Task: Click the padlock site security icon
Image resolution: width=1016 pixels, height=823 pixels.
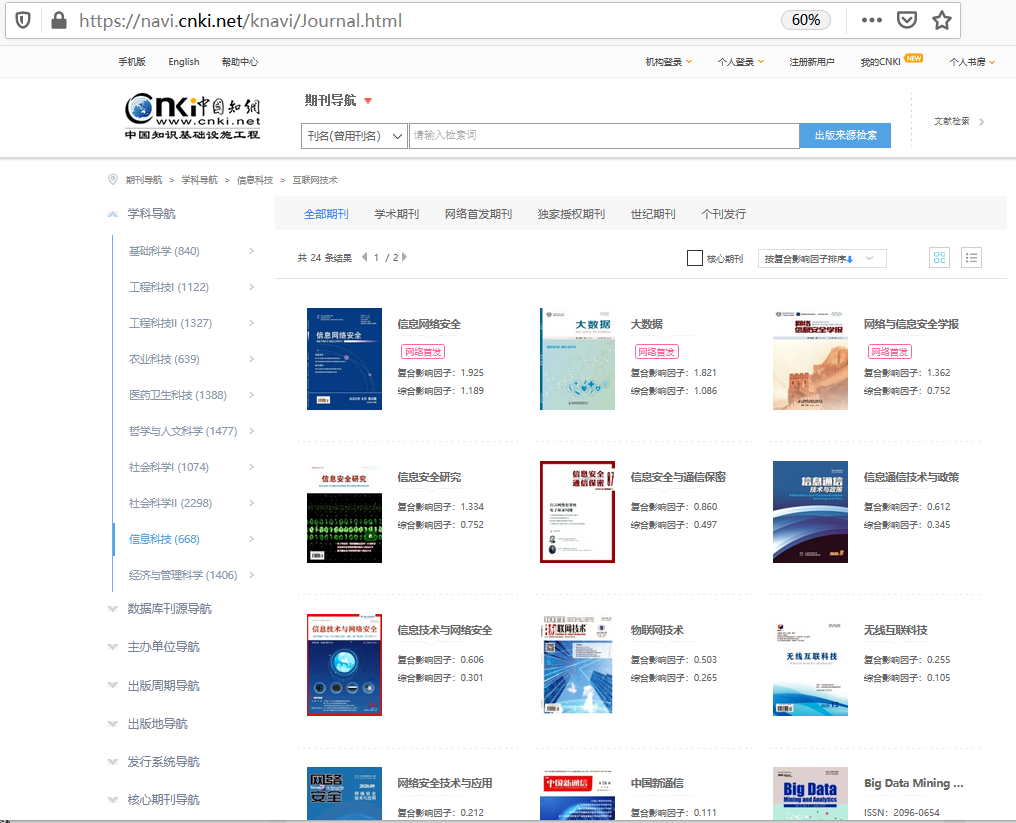Action: tap(59, 21)
